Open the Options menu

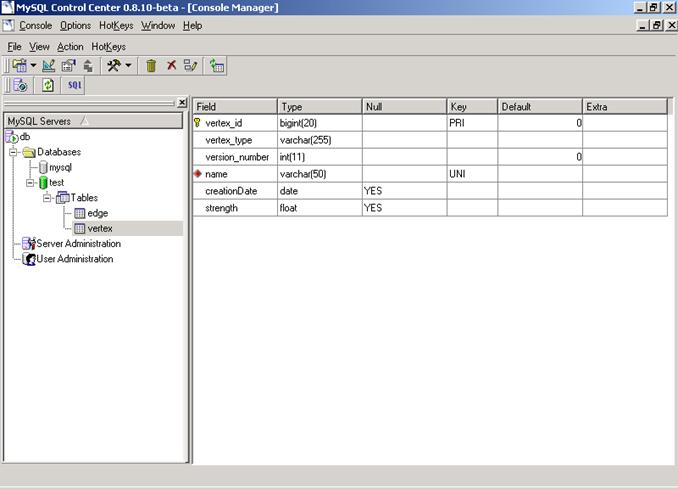pyautogui.click(x=75, y=26)
